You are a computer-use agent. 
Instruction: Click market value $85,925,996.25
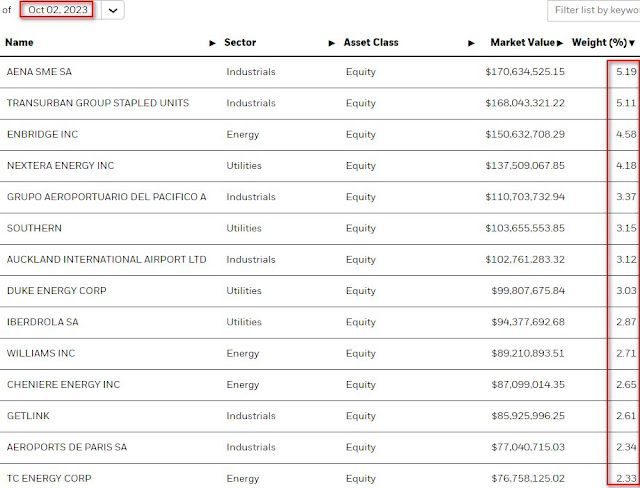click(528, 416)
